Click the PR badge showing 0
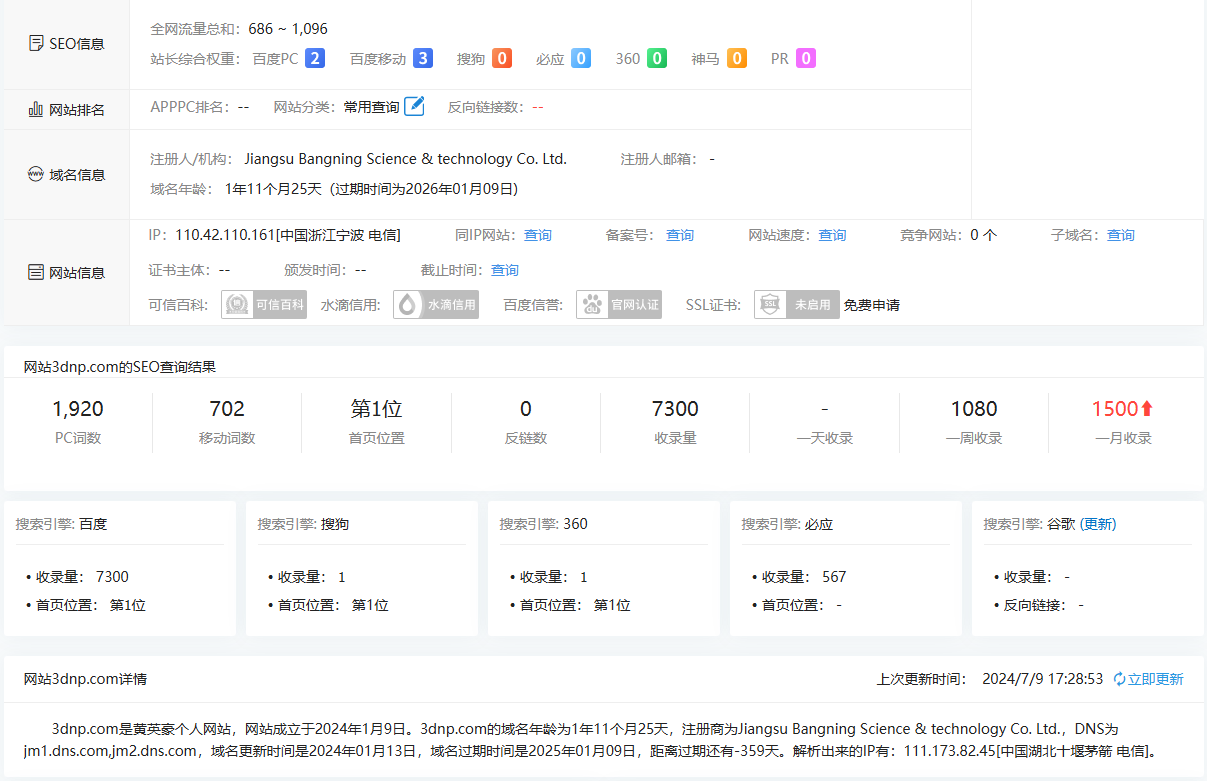The width and height of the screenshot is (1207, 781). point(805,58)
